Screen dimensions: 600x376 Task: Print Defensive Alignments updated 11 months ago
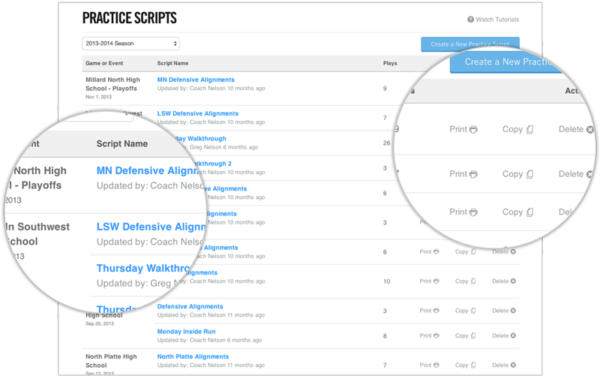(429, 311)
